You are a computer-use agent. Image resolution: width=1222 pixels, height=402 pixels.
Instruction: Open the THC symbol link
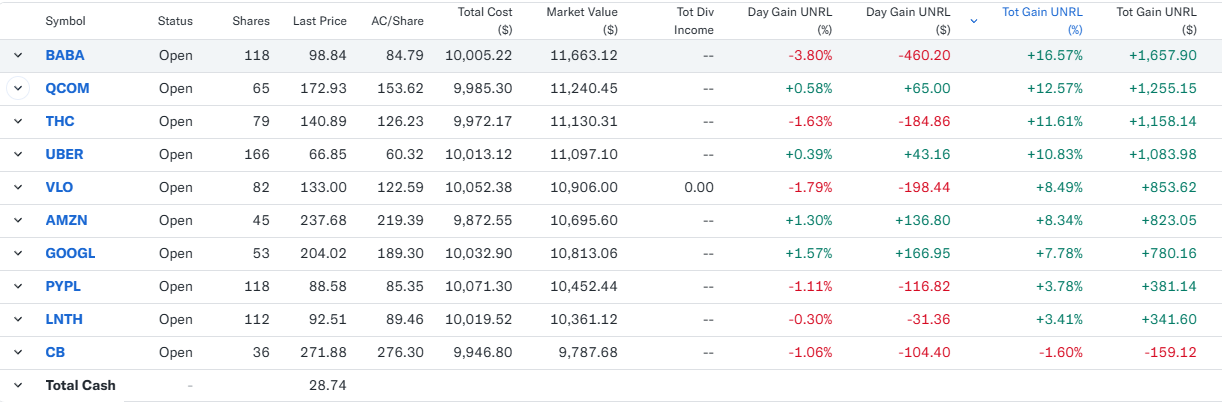(60, 122)
